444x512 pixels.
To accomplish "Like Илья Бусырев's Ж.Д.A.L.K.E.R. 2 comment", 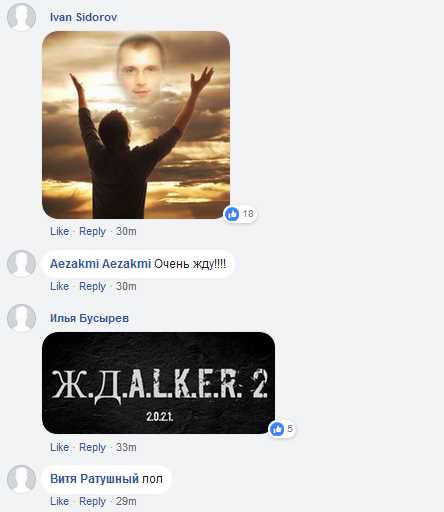I will pos(60,447).
